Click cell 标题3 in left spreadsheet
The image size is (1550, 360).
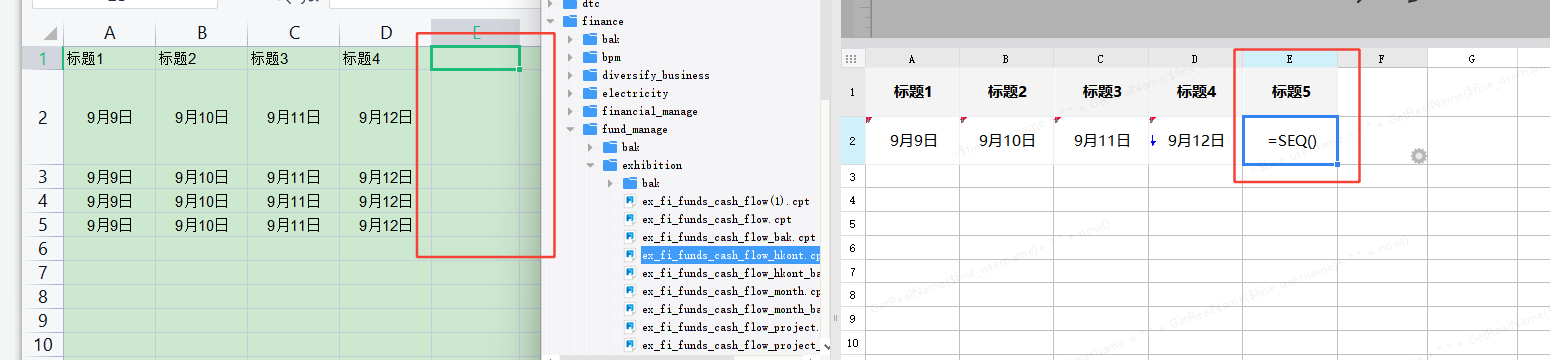293,58
